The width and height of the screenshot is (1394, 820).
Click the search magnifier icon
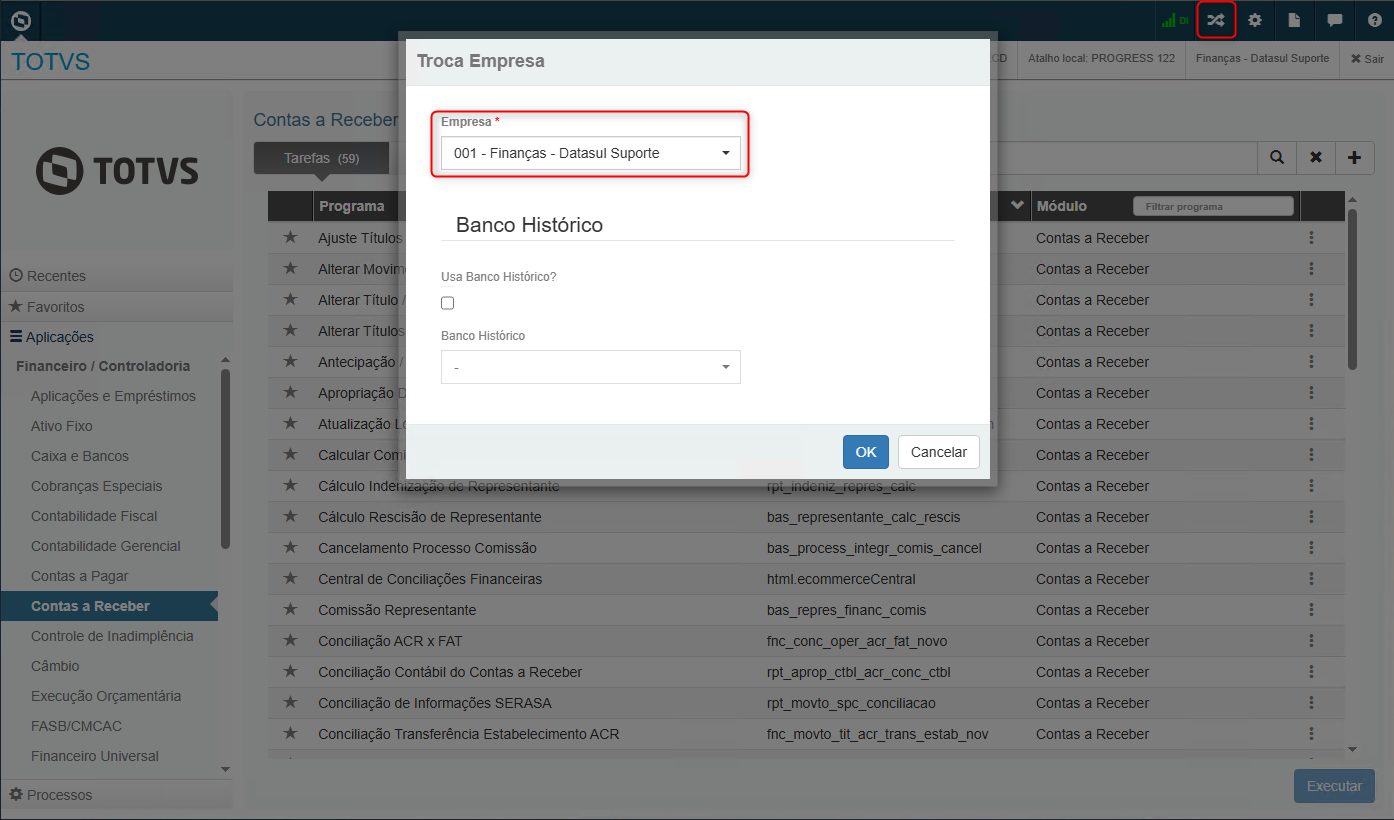pos(1277,157)
